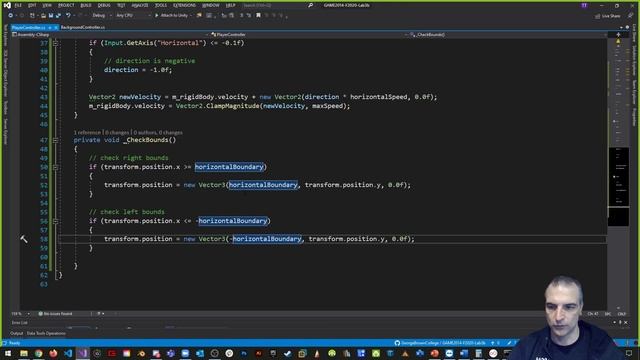Screen dimensions: 640x360
Task: Open the Debug configuration dropdown
Action: 102,16
